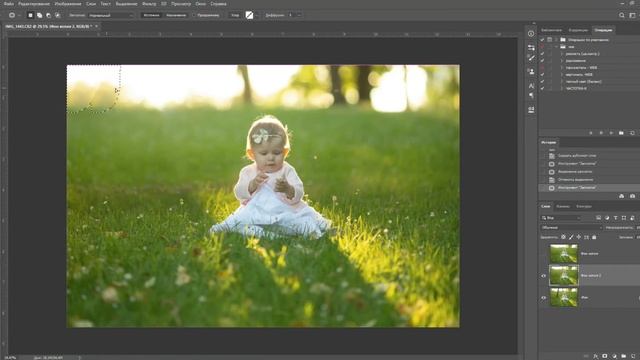Lock all layer attributes icon
Screen dimensions: 640x360
pyautogui.click(x=594, y=237)
